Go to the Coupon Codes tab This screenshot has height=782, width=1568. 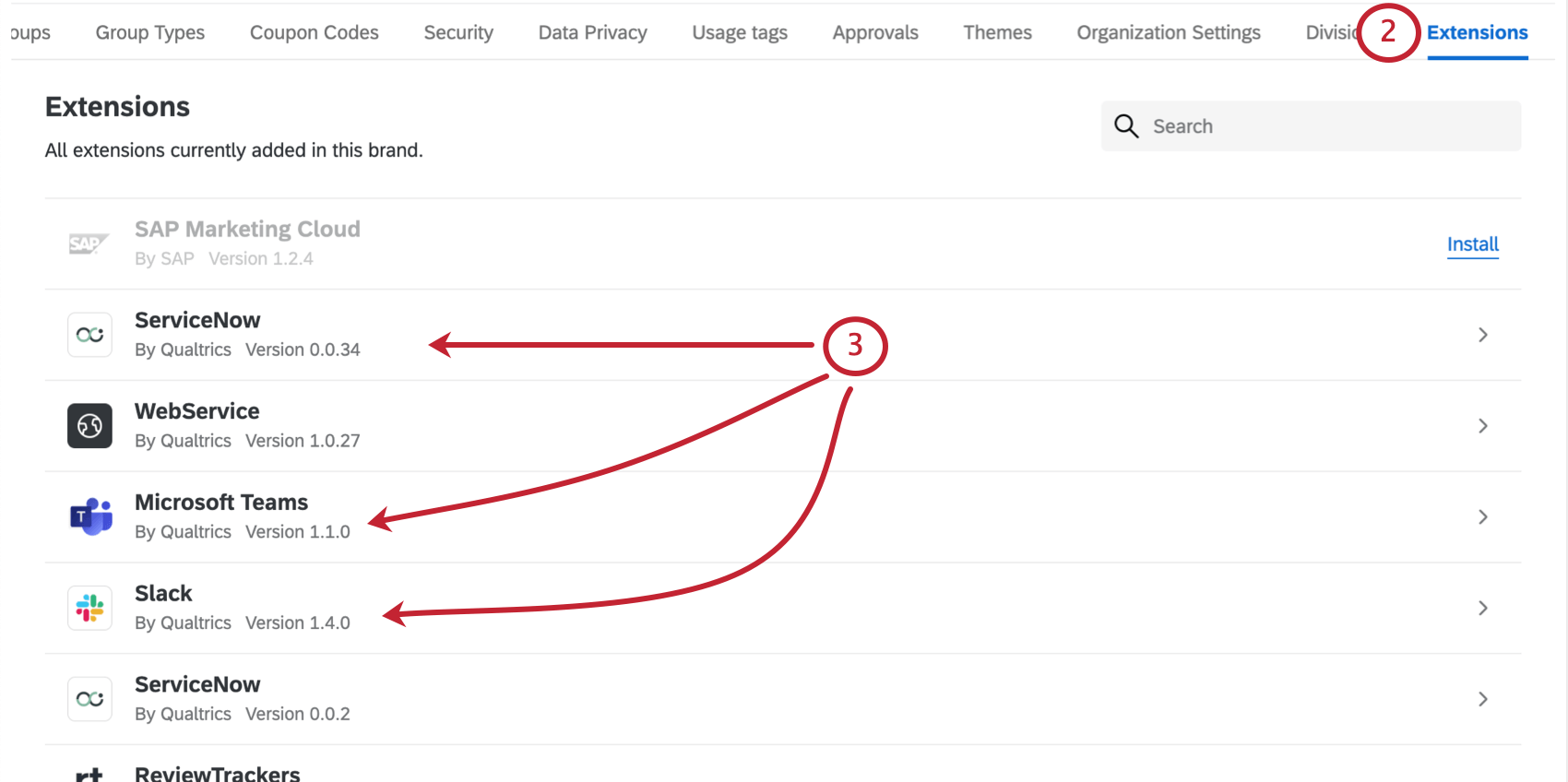click(x=314, y=33)
